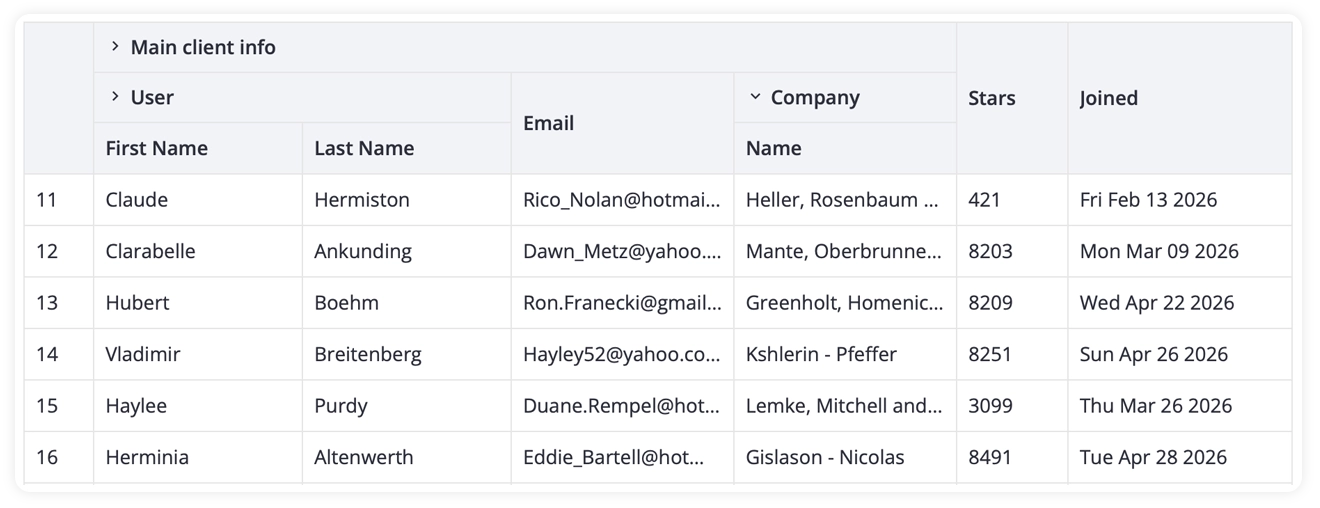Viewport: 1320px width, 508px height.
Task: Select the joined date 'Tue Apr 28 2026'
Action: 1153,457
